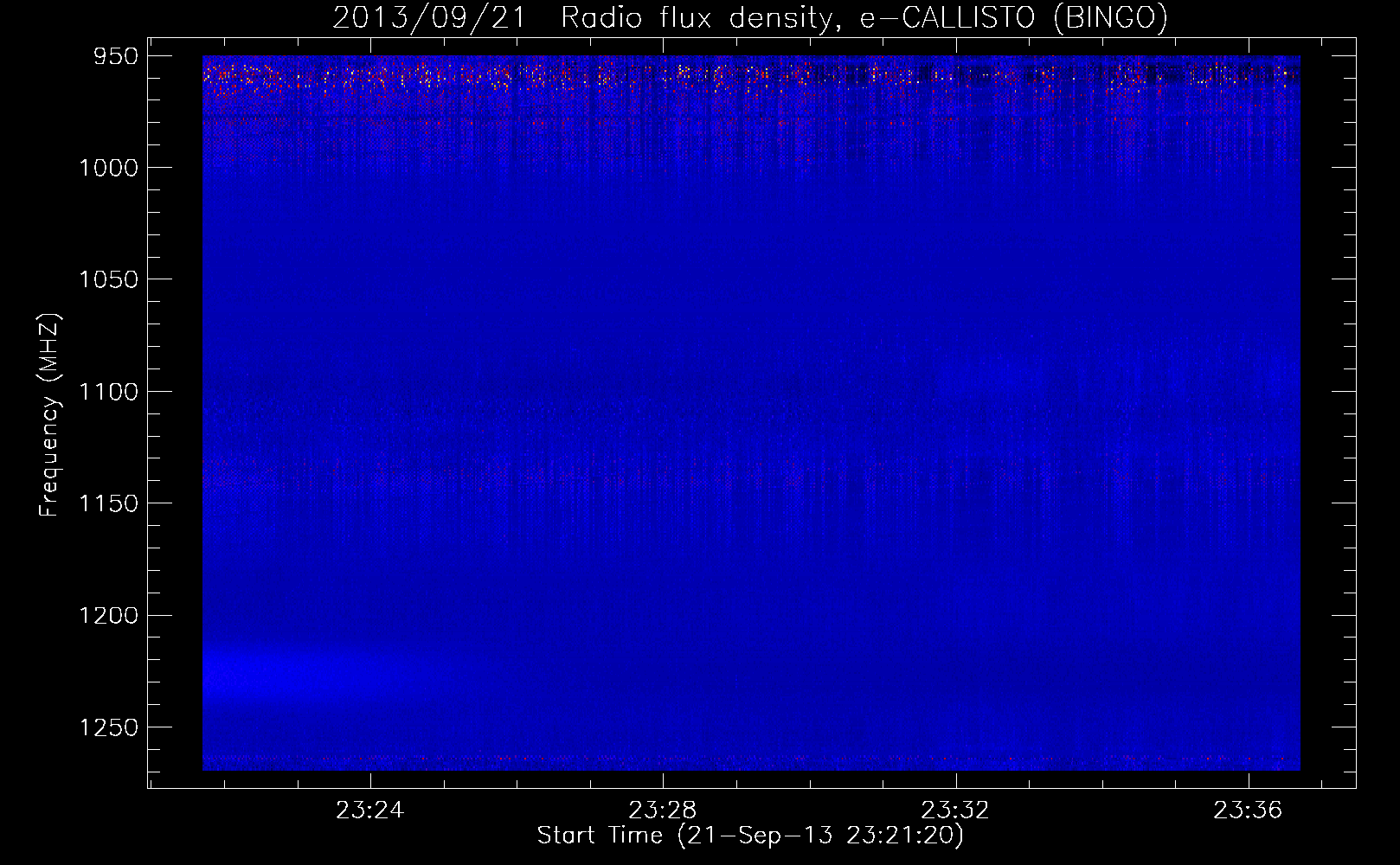Click the 23:28 time axis label
Image resolution: width=1400 pixels, height=865 pixels.
[x=663, y=811]
